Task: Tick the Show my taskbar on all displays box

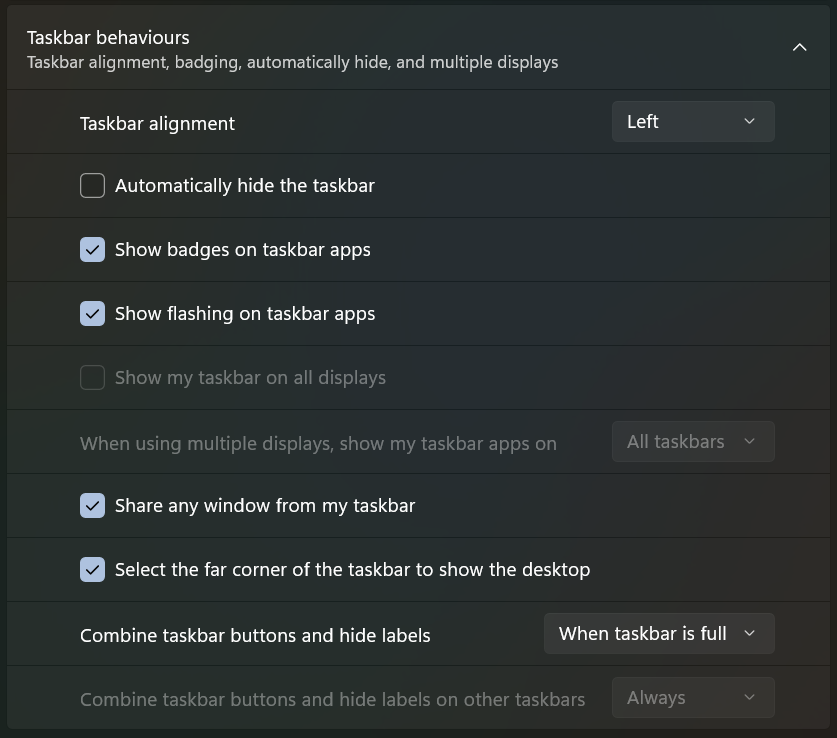Action: click(92, 377)
